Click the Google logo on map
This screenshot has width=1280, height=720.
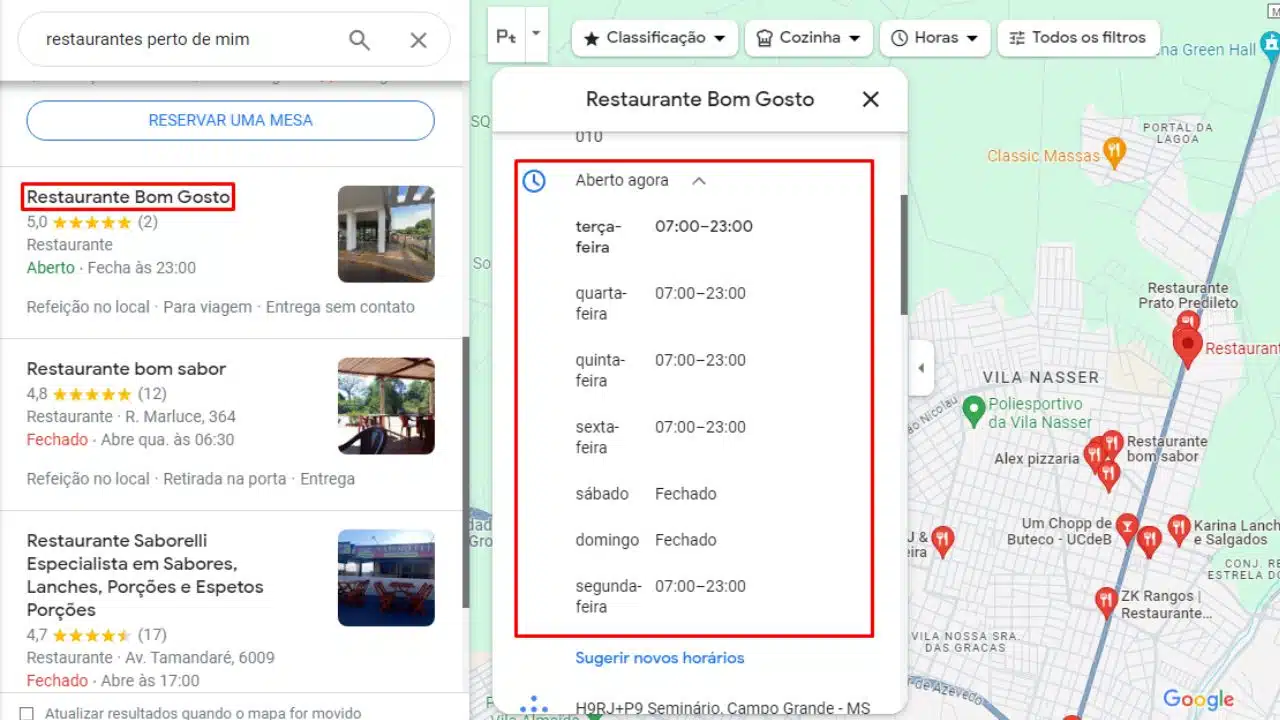point(1199,699)
